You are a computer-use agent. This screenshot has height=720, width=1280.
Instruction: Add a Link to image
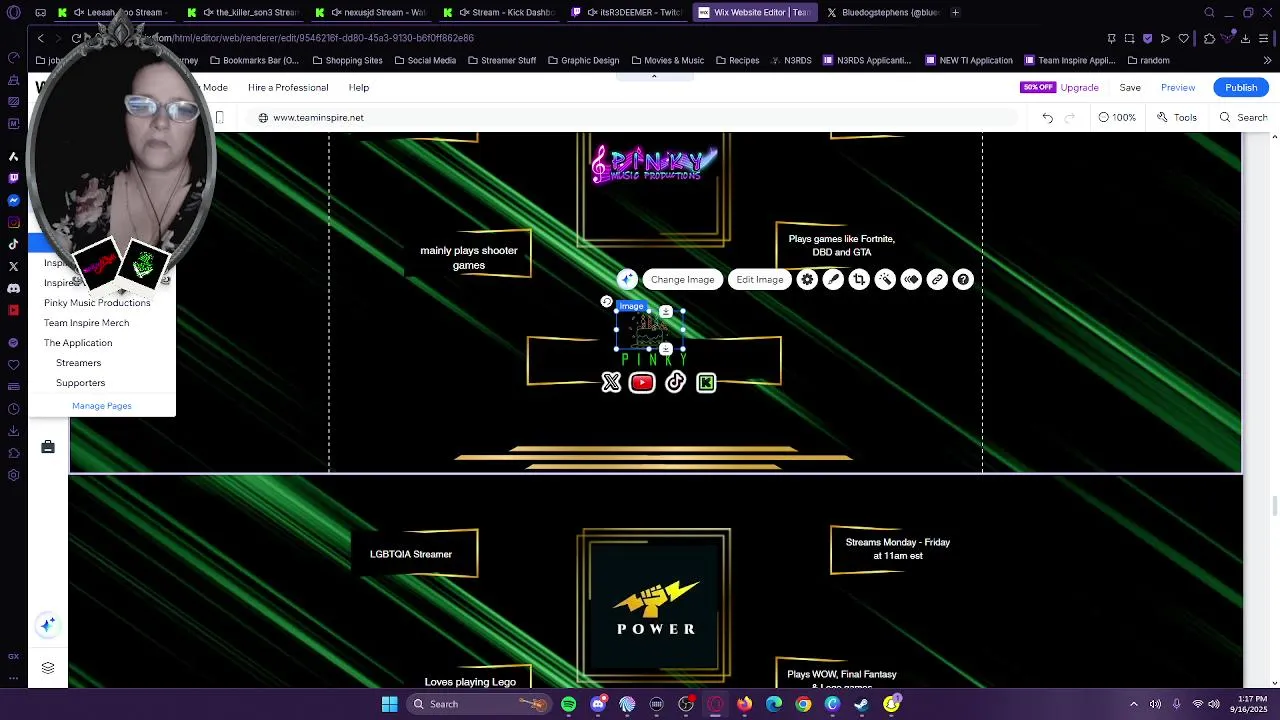coord(937,280)
